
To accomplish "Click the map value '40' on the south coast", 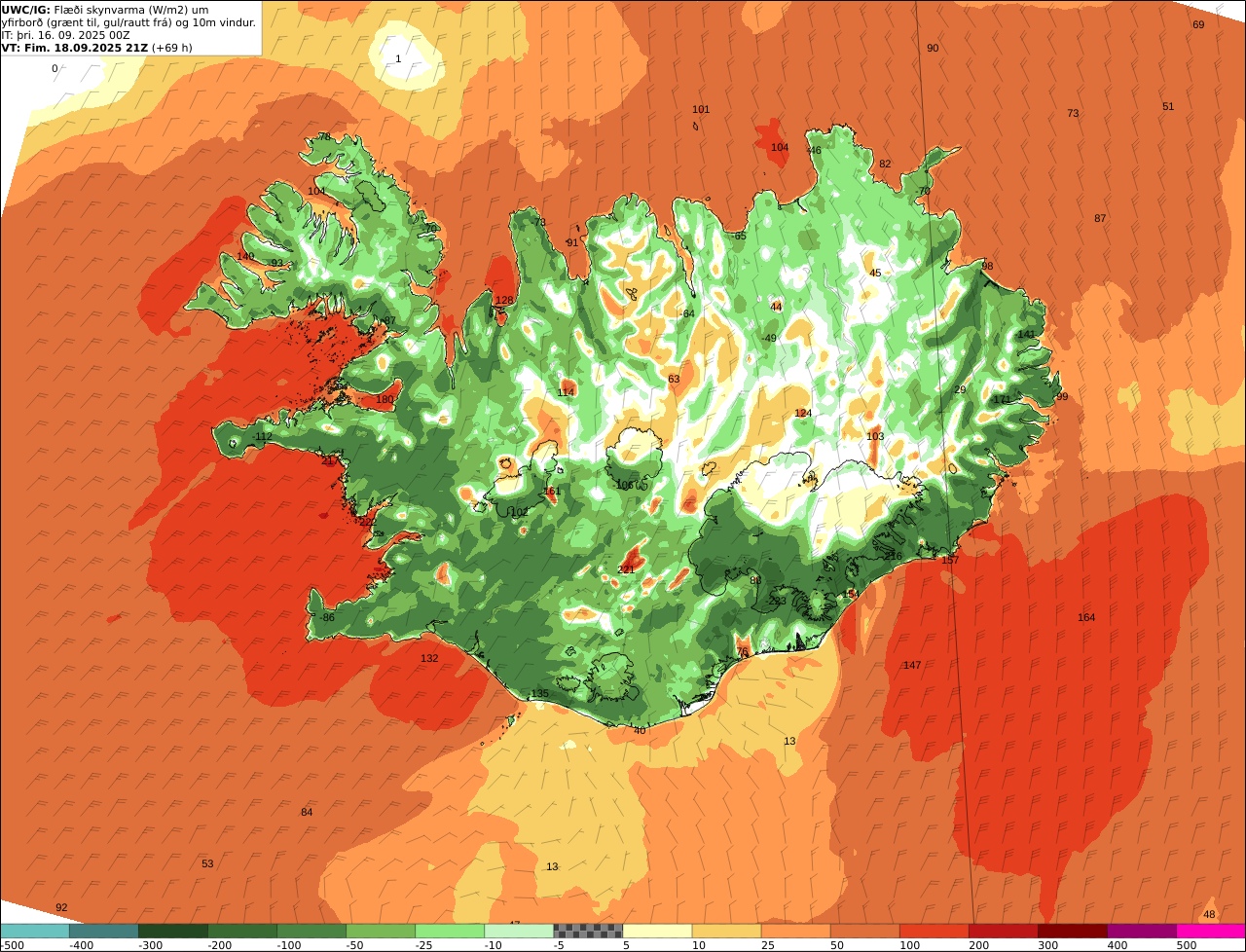I will click(x=640, y=731).
